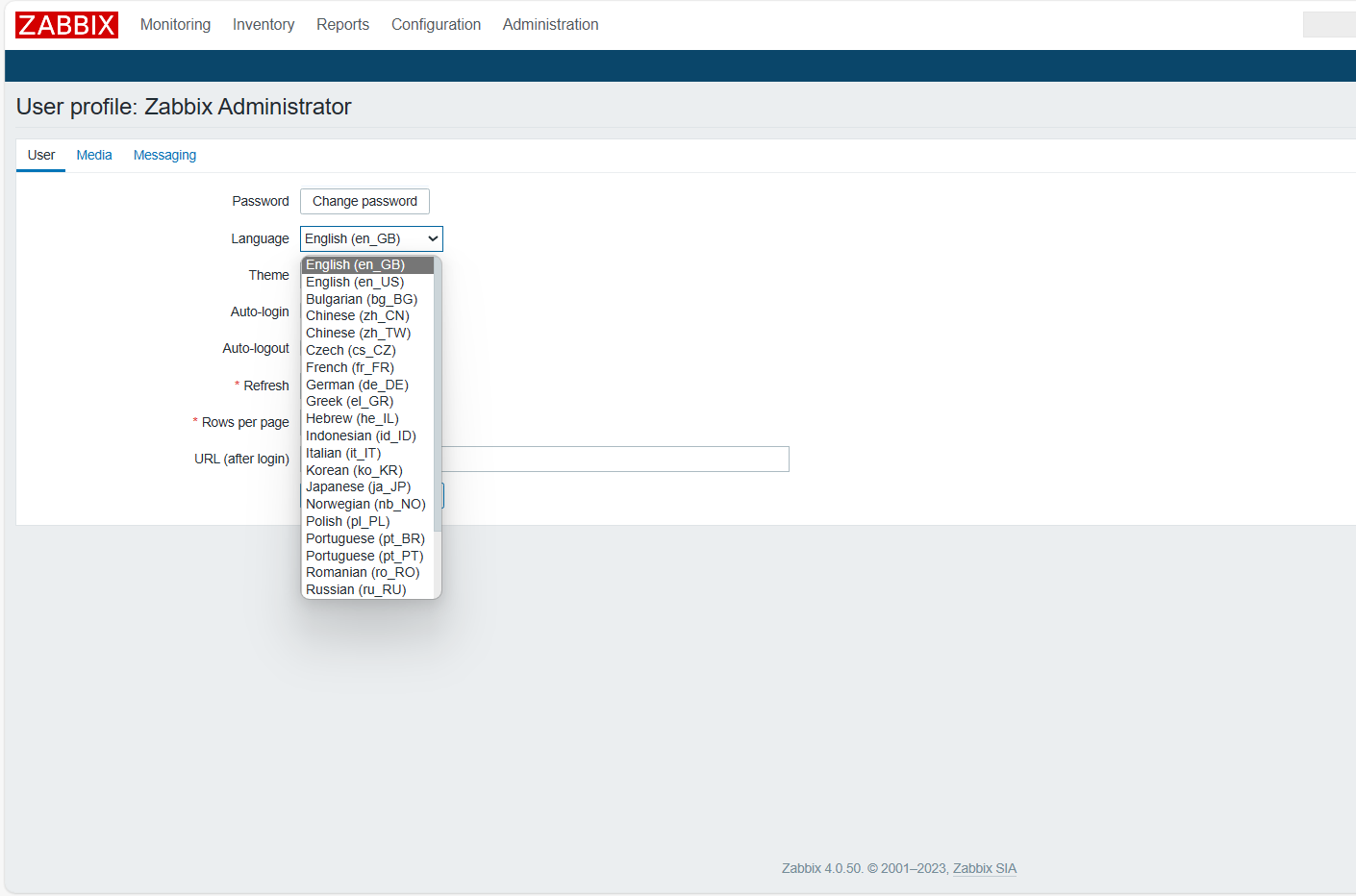
Task: Switch to the User tab
Action: 41,155
